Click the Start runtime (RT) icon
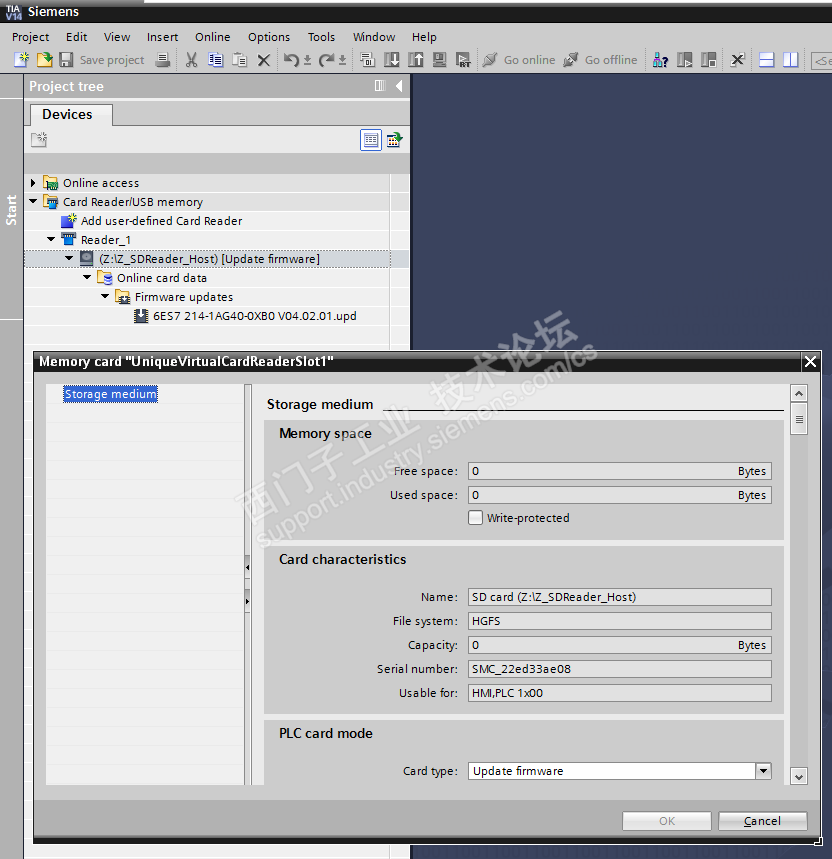The height and width of the screenshot is (859, 832). [463, 60]
